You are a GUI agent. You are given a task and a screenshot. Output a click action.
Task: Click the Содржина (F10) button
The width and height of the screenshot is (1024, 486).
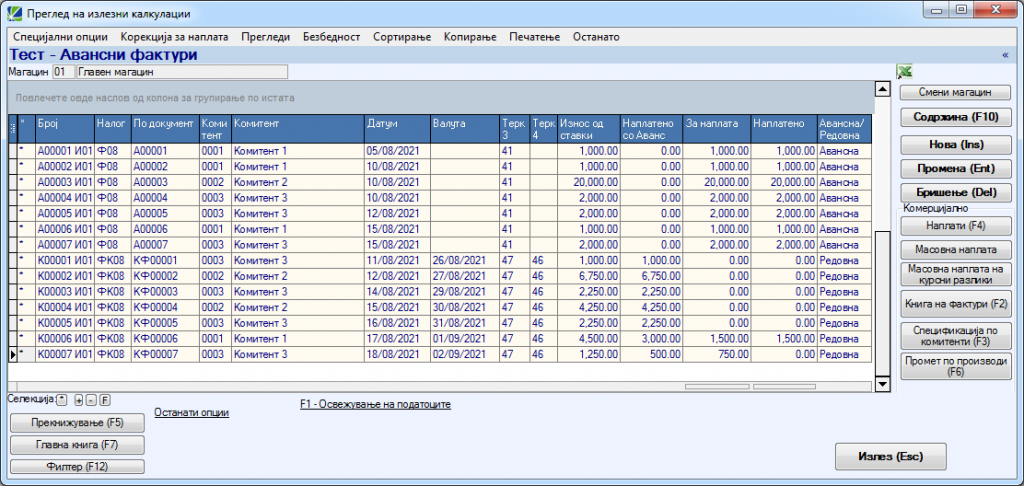coord(955,118)
